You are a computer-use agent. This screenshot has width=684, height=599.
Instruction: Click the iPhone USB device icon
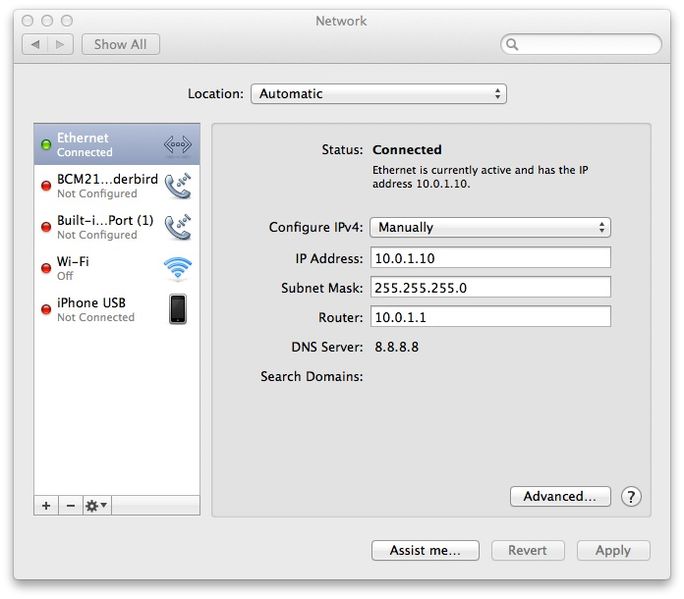point(178,309)
